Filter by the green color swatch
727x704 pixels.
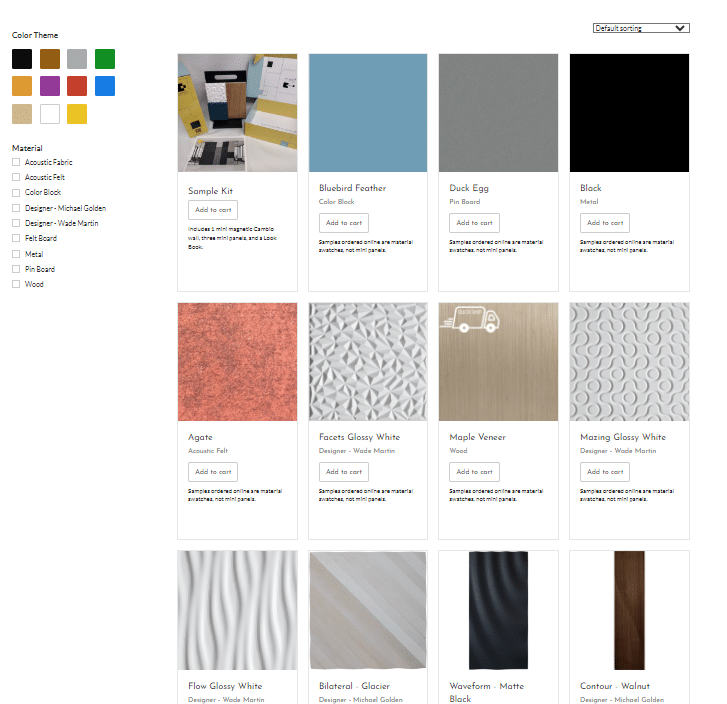pos(105,59)
